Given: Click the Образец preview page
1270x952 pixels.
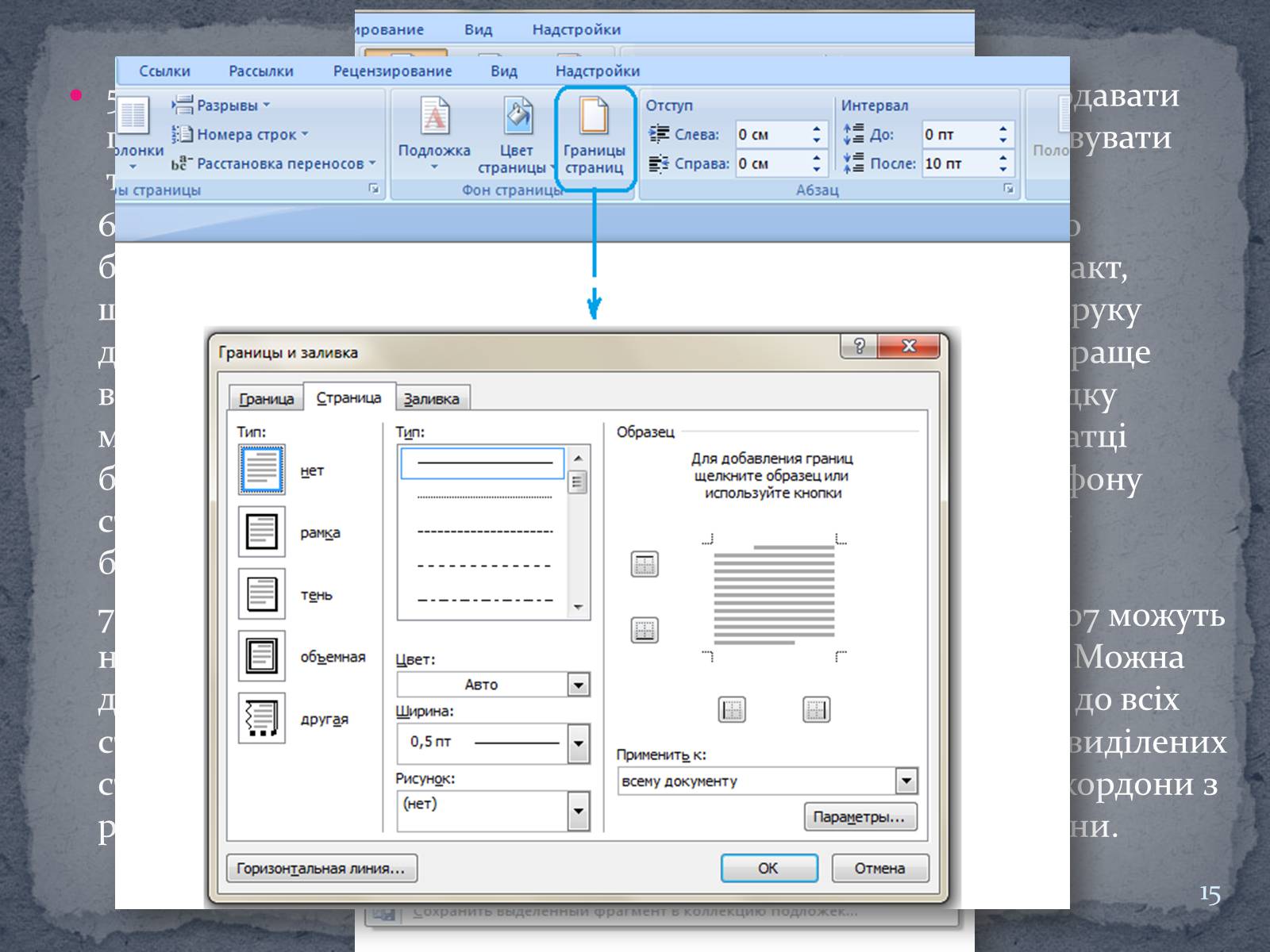Looking at the screenshot, I should pyautogui.click(x=775, y=596).
